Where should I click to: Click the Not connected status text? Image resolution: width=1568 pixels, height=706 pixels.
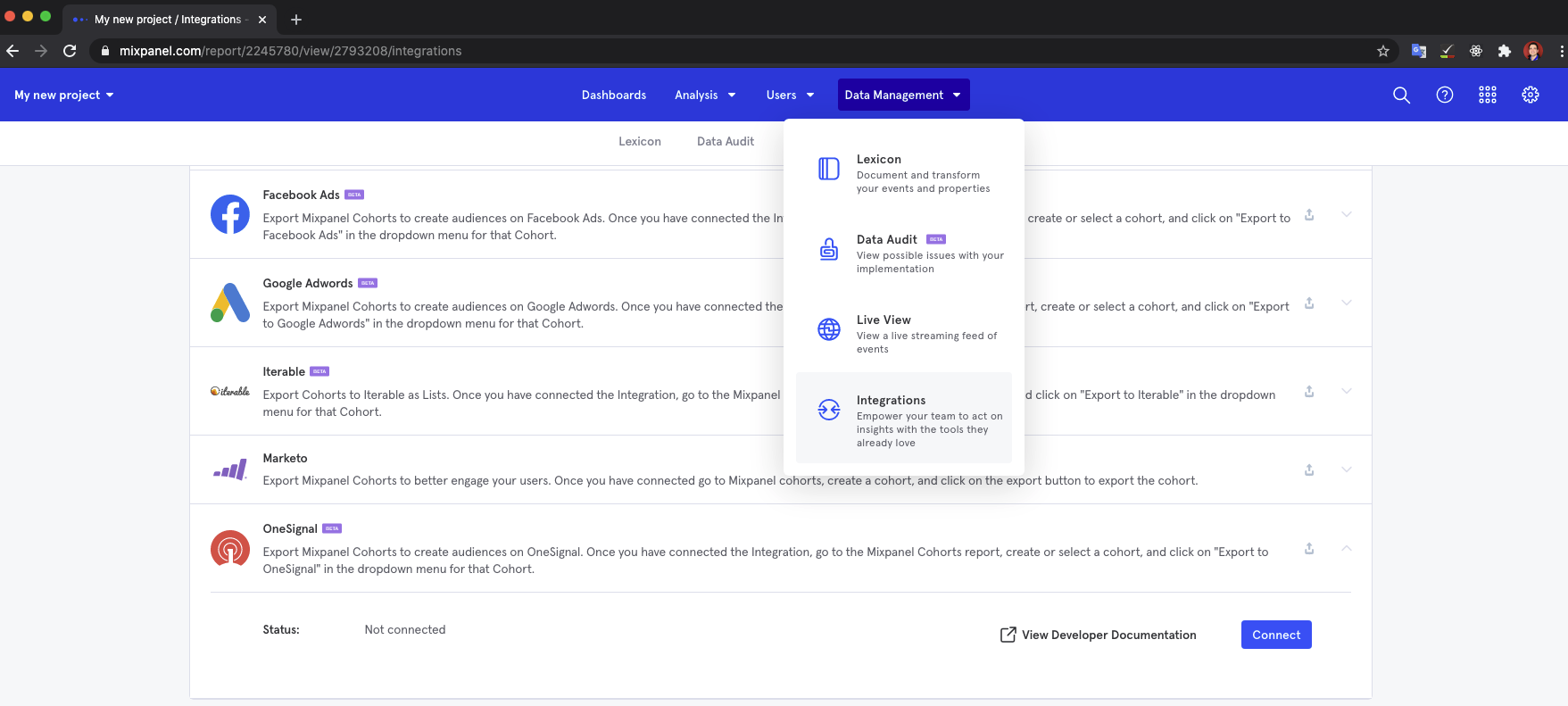(405, 629)
